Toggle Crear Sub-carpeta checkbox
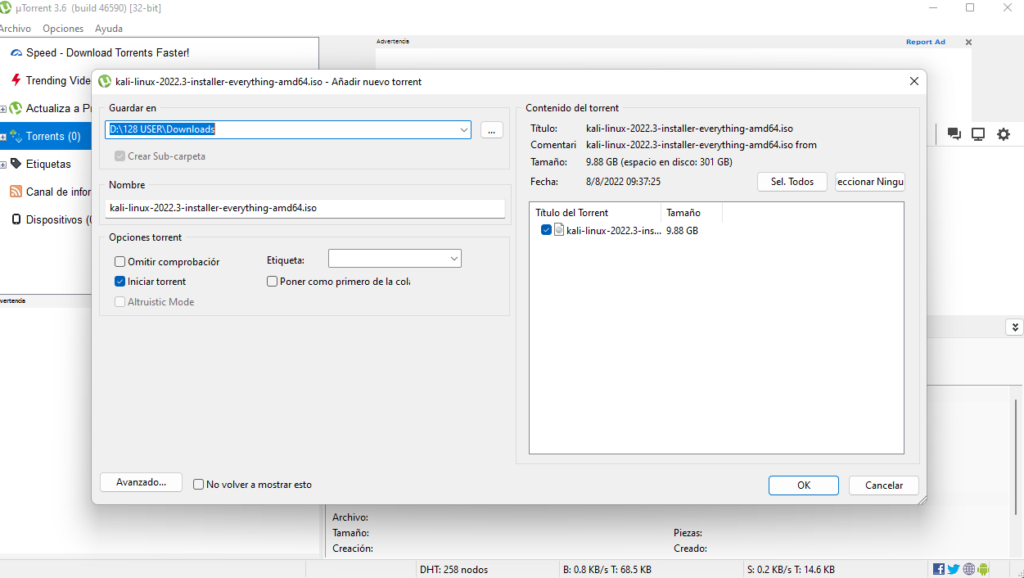Screen dimensions: 1024x578 [120, 156]
